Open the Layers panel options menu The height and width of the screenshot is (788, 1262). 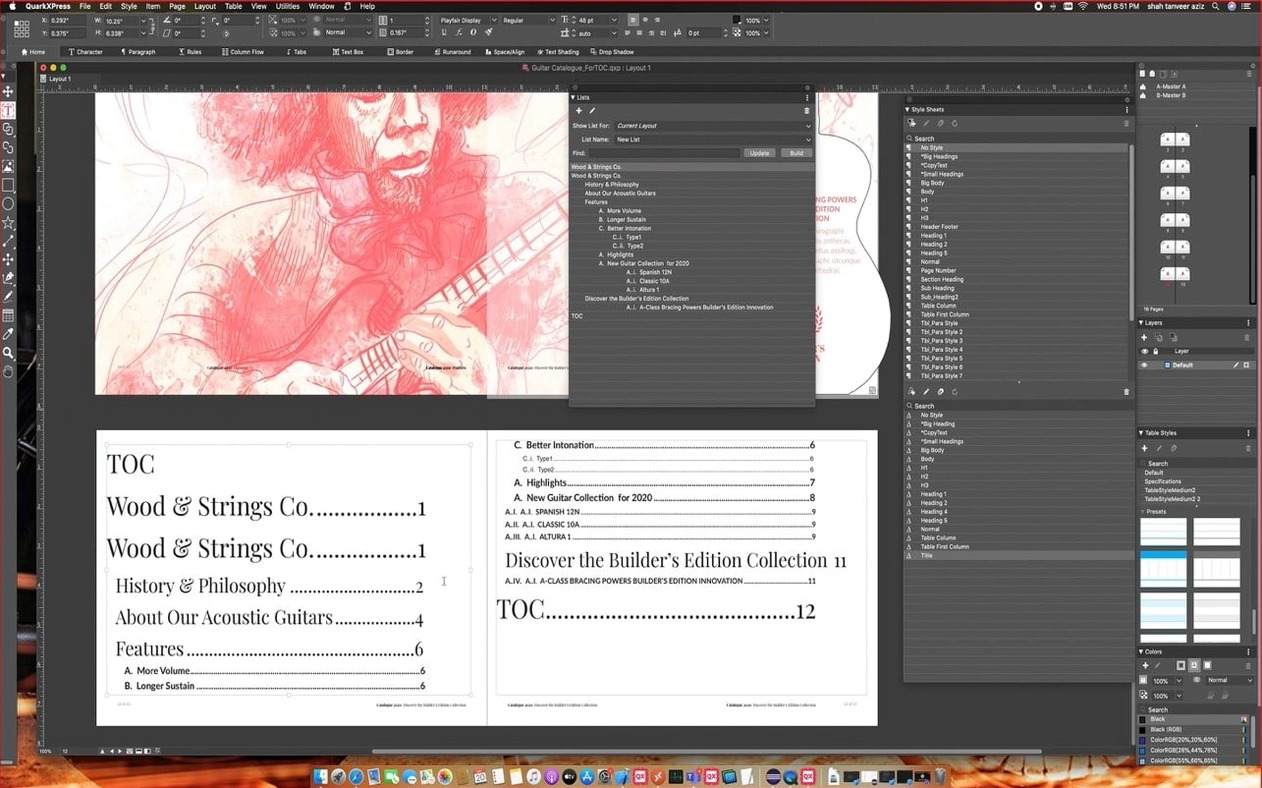[x=1249, y=323]
